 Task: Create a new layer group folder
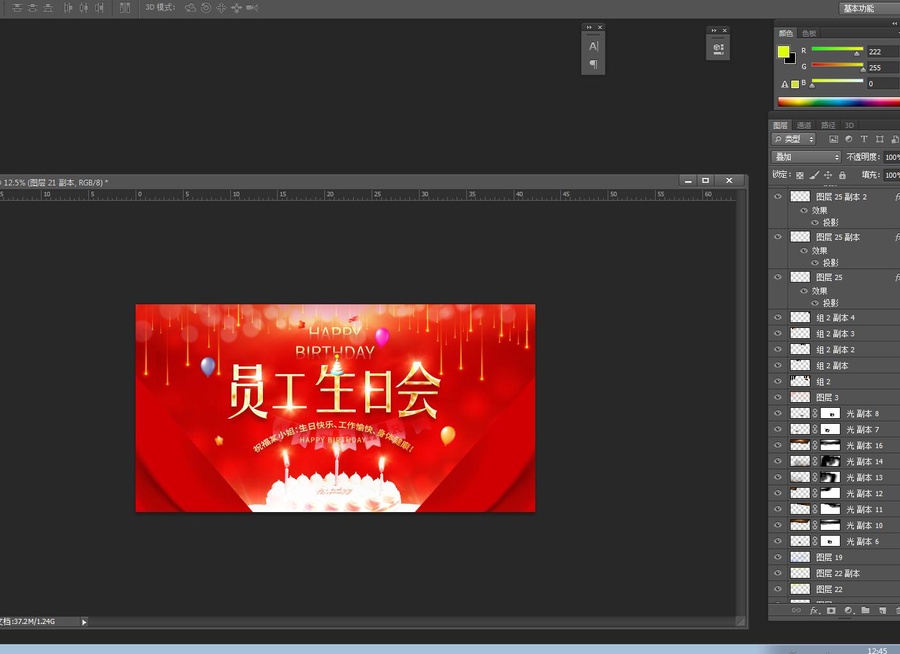pyautogui.click(x=865, y=610)
